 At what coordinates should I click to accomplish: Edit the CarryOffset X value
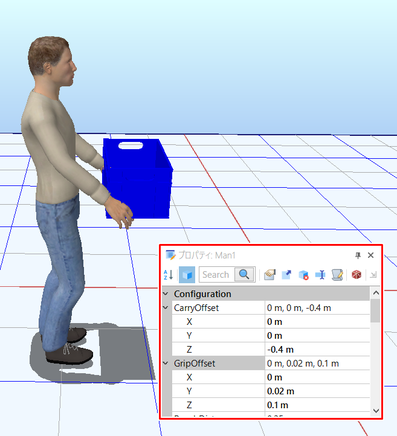(x=317, y=322)
